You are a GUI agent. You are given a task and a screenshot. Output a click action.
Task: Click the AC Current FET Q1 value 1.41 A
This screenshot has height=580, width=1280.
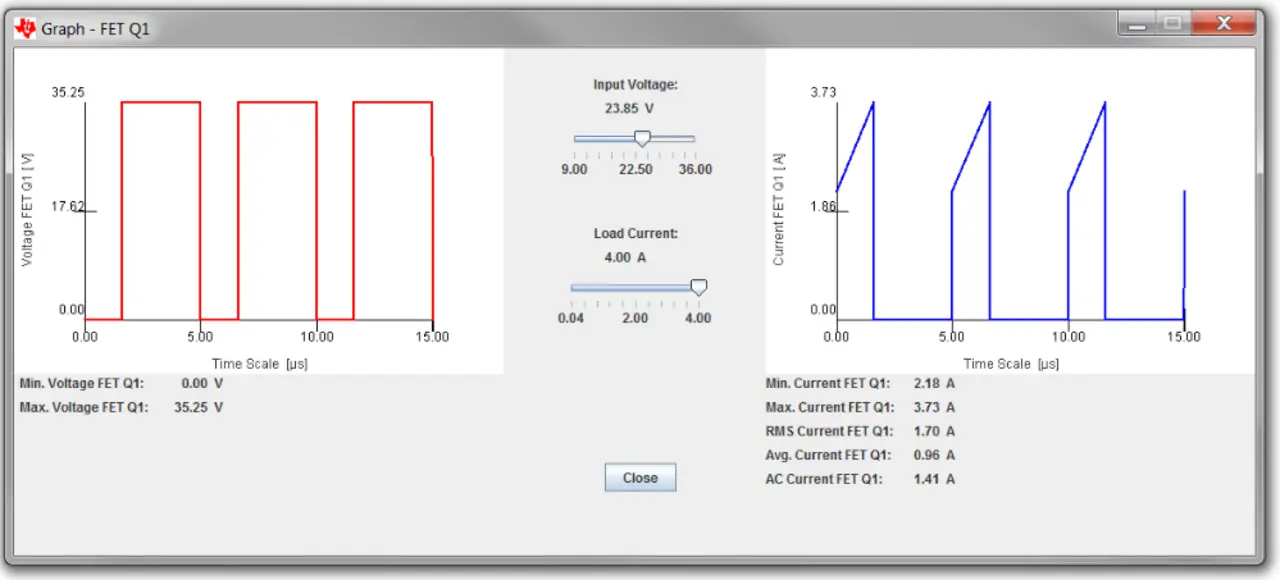[934, 480]
